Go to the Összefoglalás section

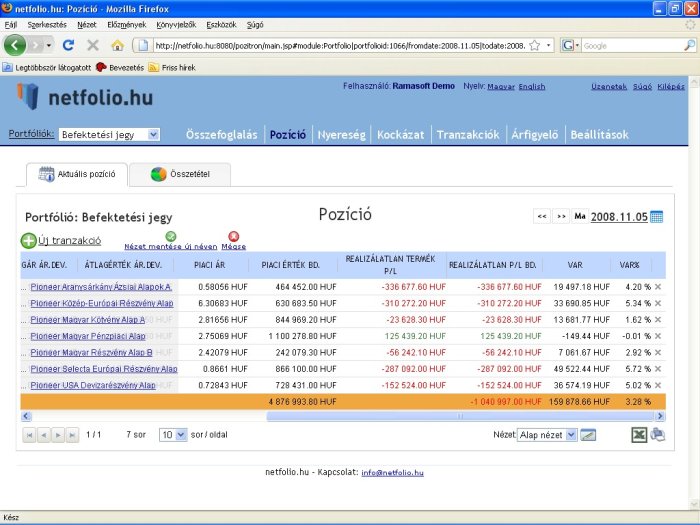(221, 134)
